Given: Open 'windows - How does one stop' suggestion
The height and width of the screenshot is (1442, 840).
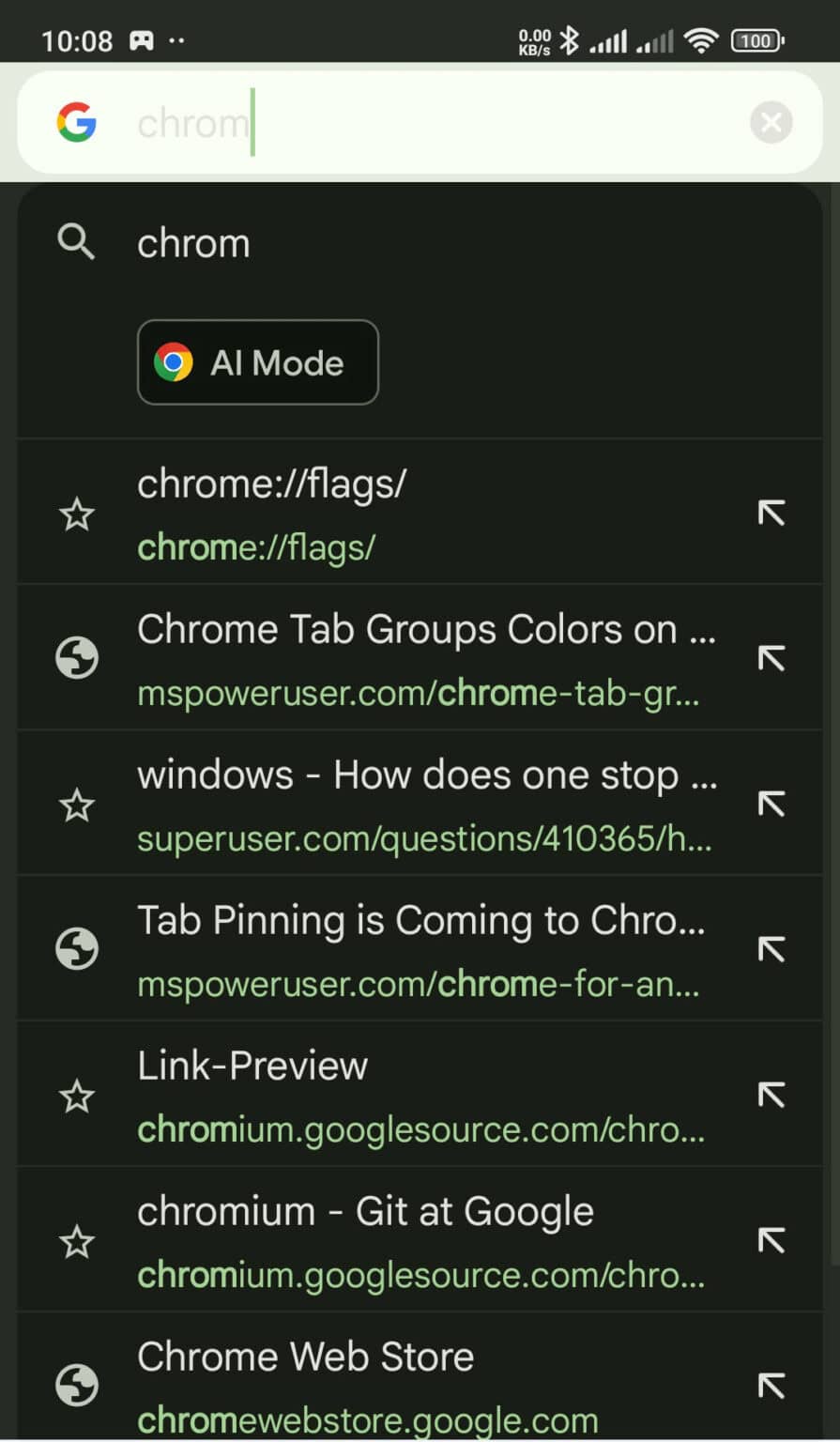Looking at the screenshot, I should coord(420,804).
